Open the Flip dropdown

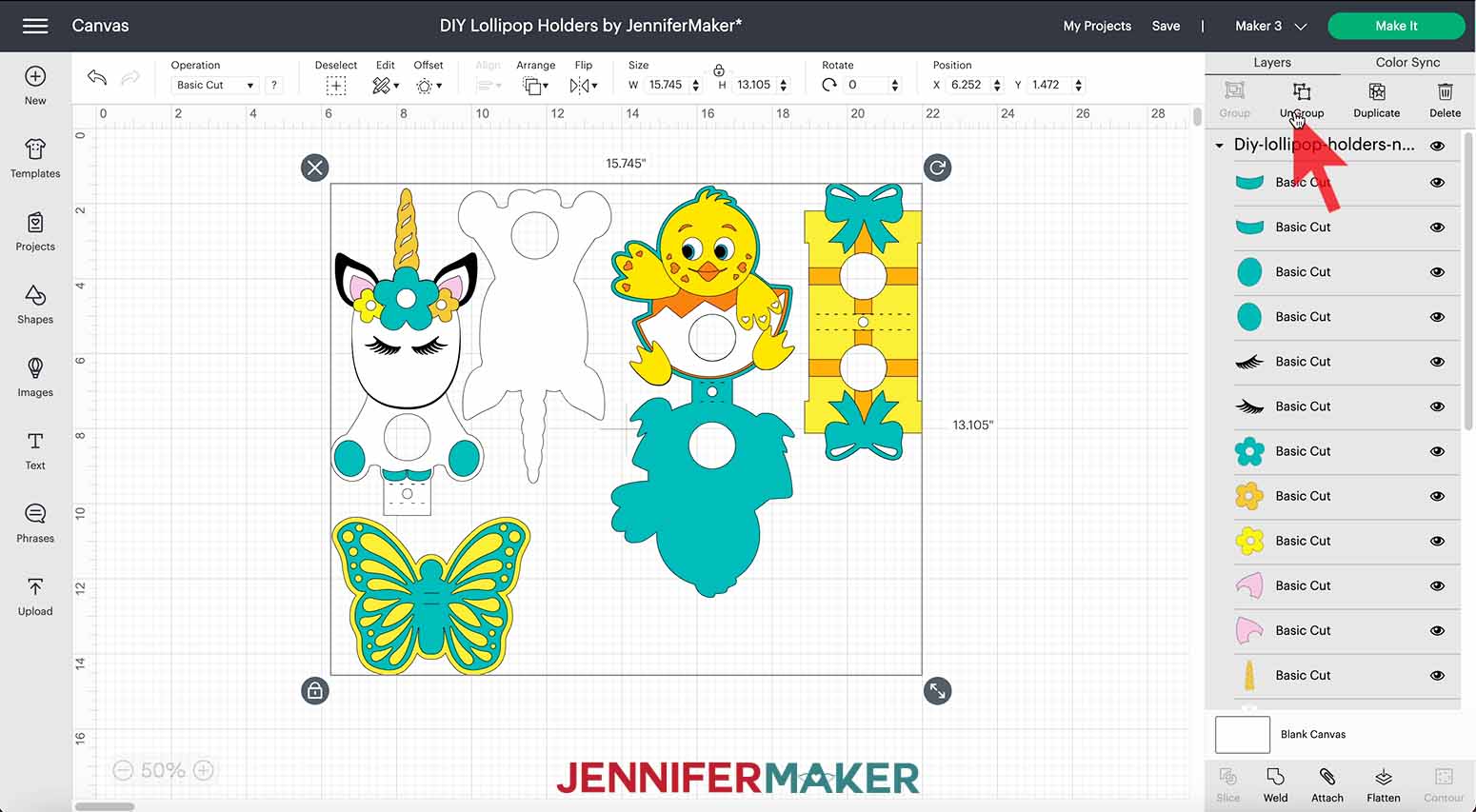click(583, 86)
